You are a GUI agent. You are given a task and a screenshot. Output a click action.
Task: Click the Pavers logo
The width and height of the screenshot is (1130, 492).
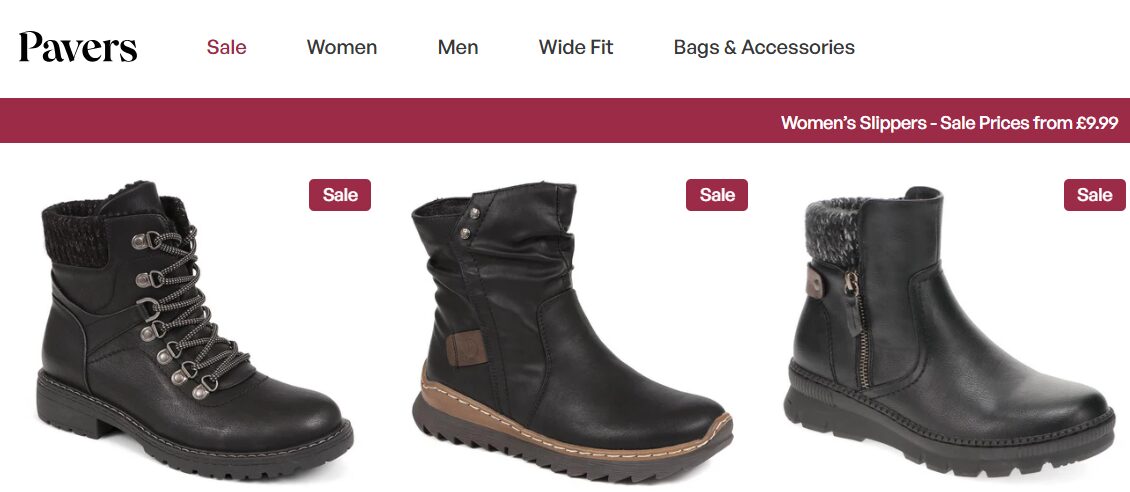(x=78, y=48)
